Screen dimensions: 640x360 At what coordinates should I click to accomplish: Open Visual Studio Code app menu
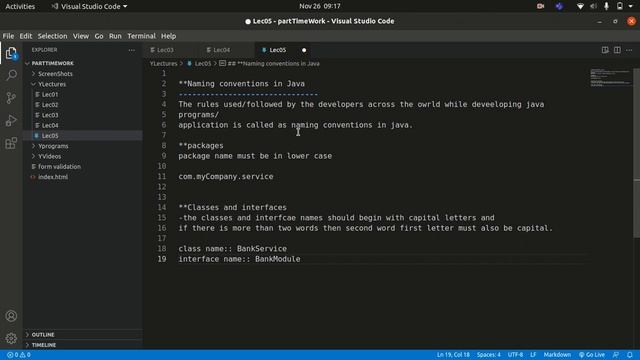(89, 6)
